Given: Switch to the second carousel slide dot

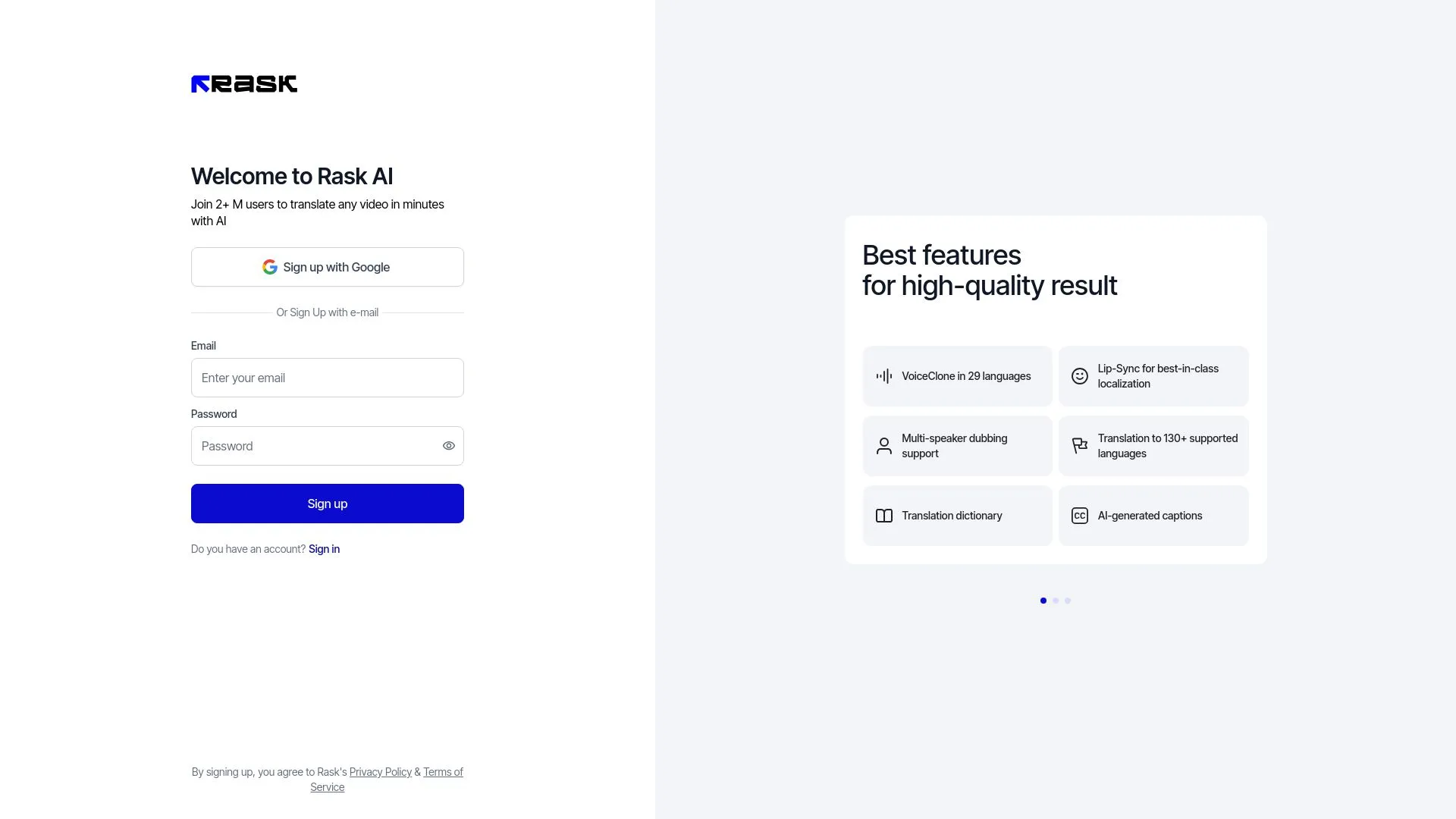Looking at the screenshot, I should [x=1056, y=601].
